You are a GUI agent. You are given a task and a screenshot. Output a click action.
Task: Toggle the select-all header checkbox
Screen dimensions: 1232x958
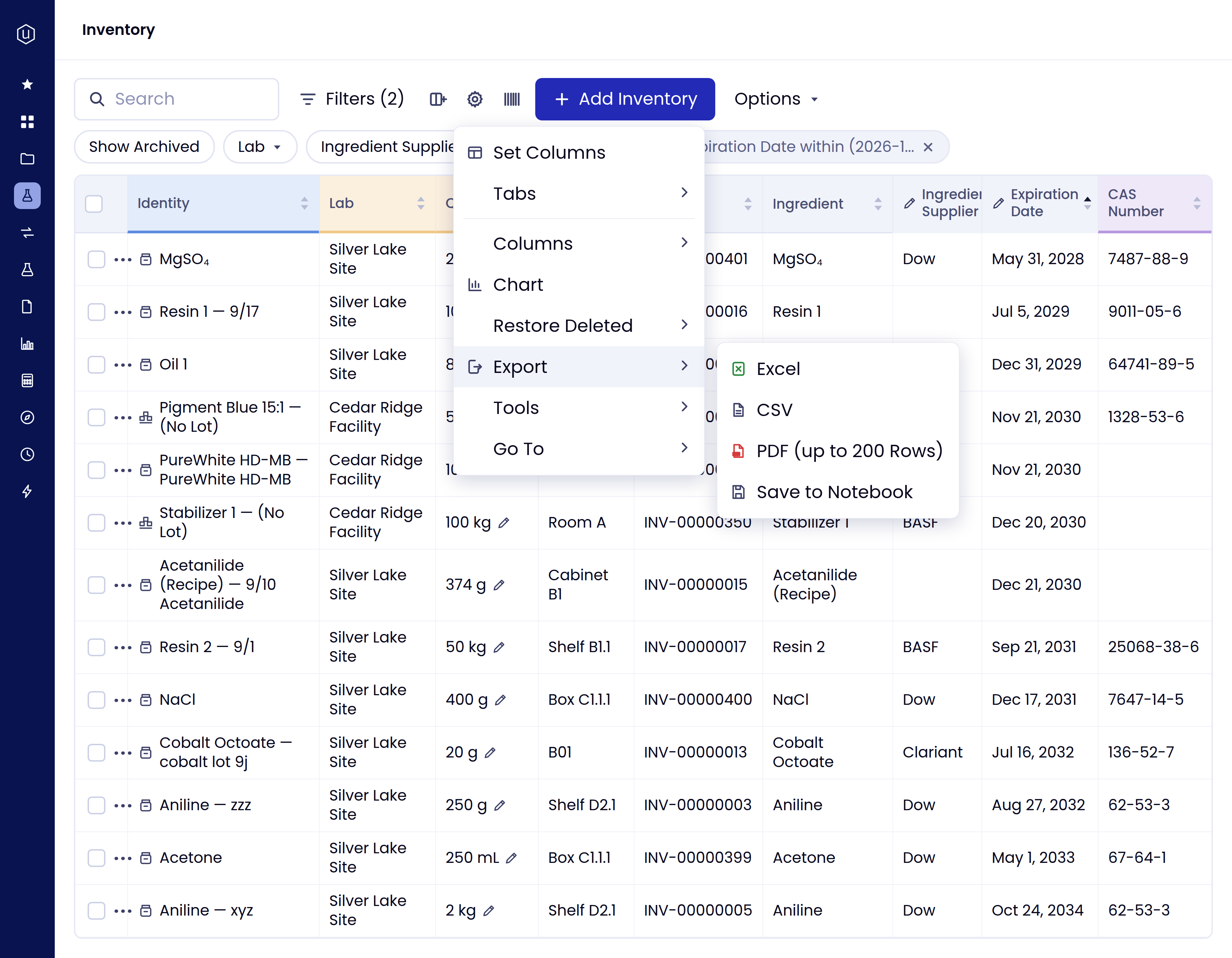(94, 204)
